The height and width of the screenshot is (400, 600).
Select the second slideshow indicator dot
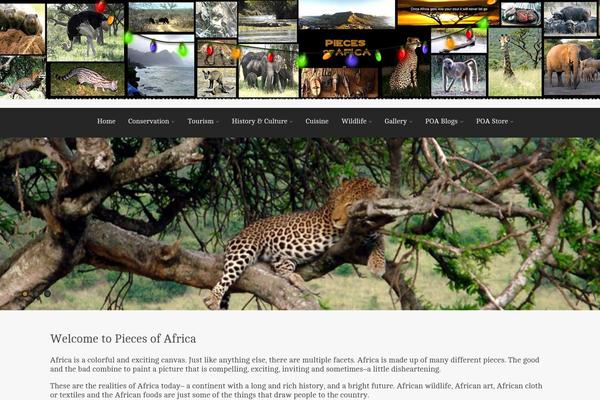pyautogui.click(x=36, y=294)
